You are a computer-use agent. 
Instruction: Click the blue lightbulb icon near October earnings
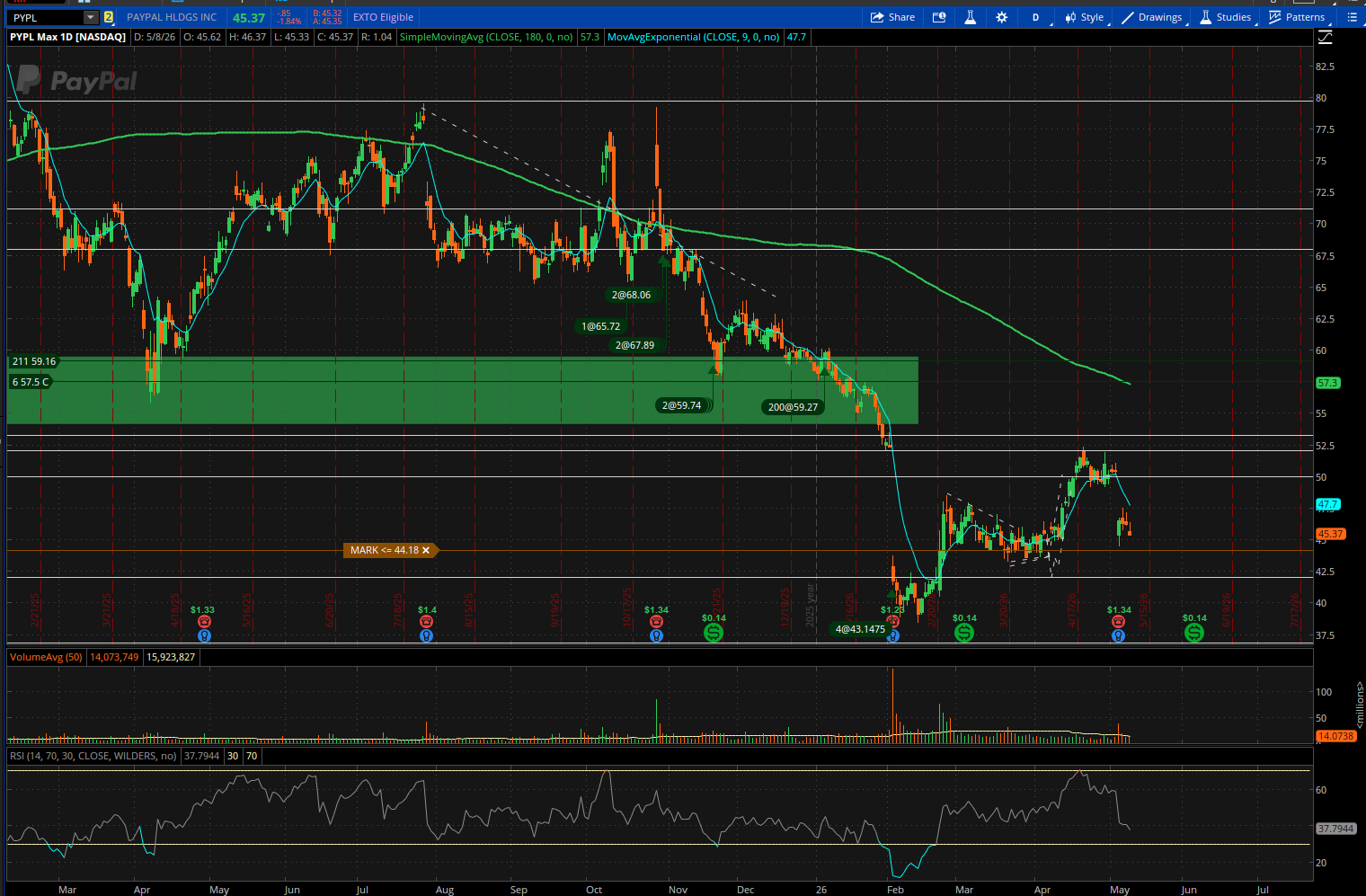pos(657,635)
